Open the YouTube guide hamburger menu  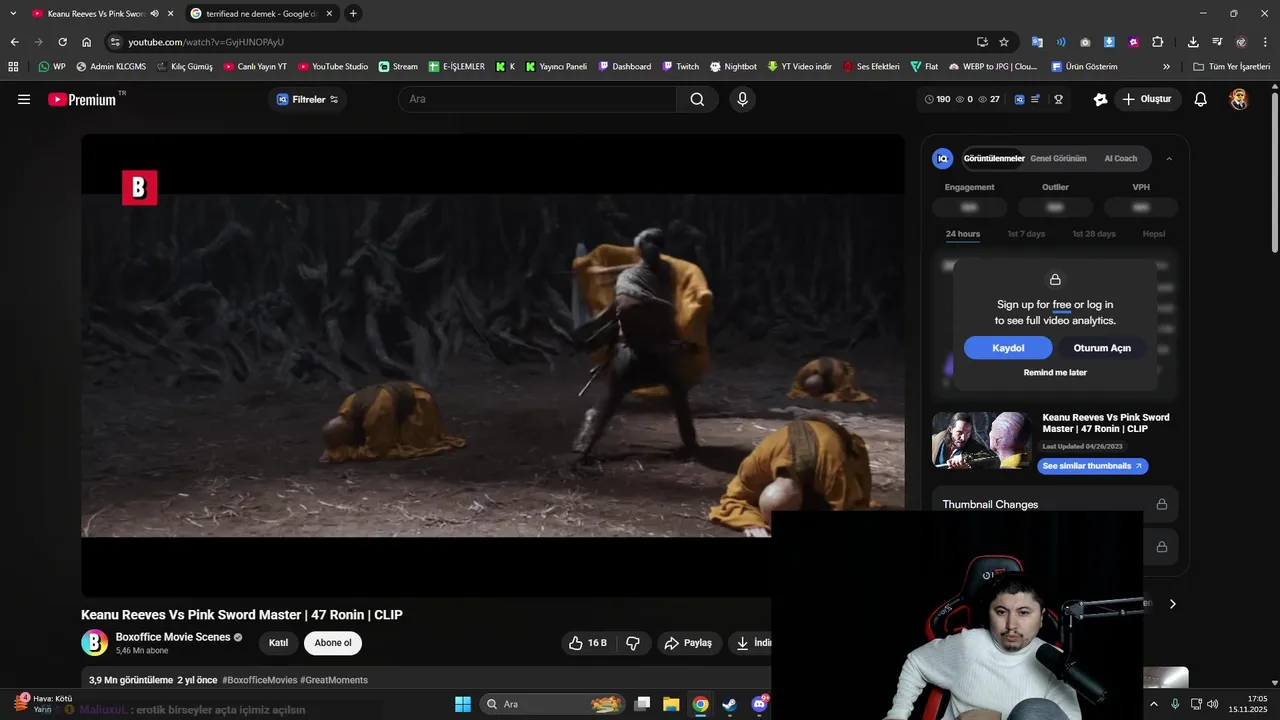24,99
